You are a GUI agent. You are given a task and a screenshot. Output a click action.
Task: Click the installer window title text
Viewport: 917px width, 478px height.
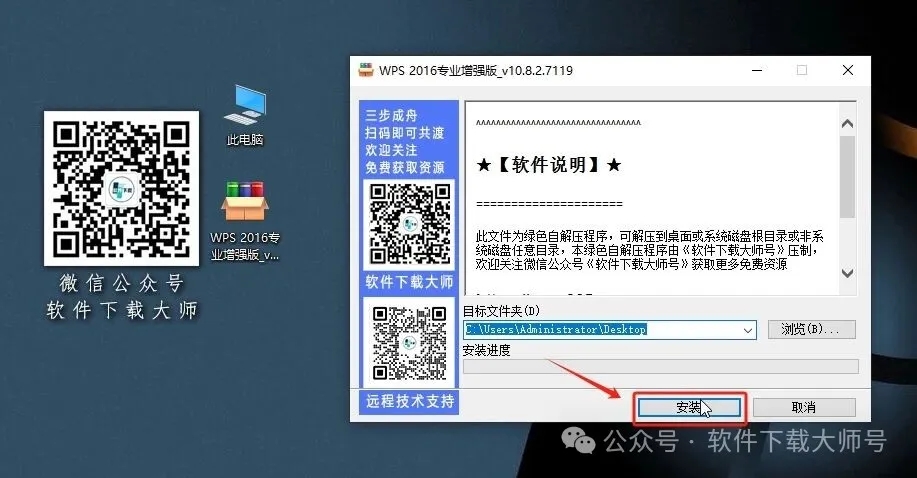[476, 70]
